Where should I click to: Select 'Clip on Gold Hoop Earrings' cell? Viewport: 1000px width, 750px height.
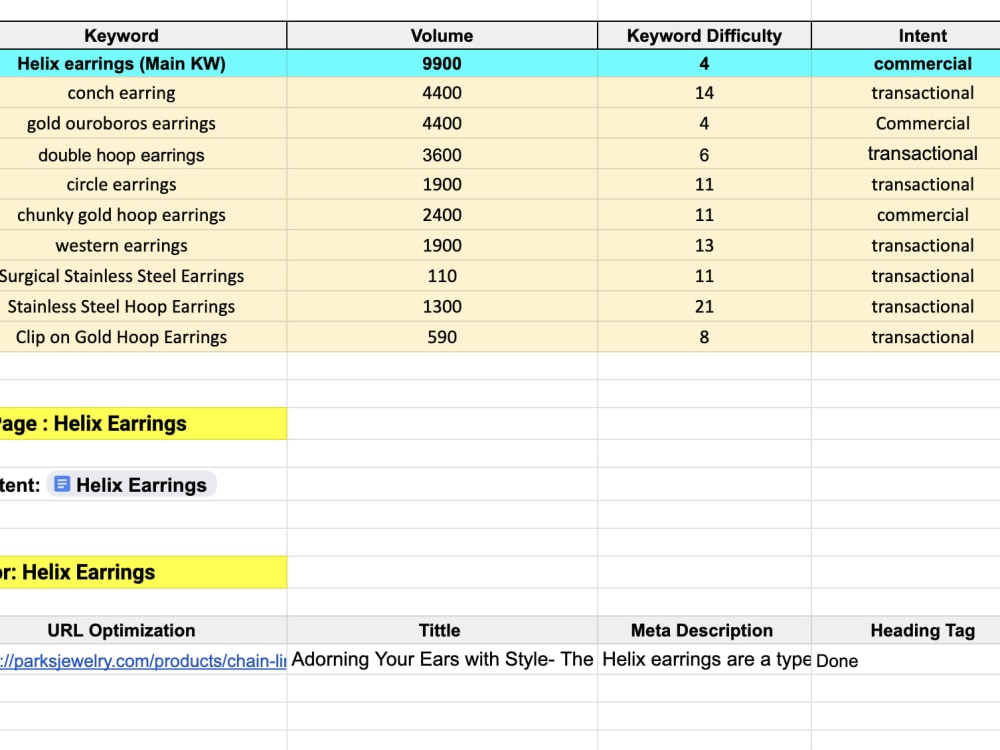(143, 337)
